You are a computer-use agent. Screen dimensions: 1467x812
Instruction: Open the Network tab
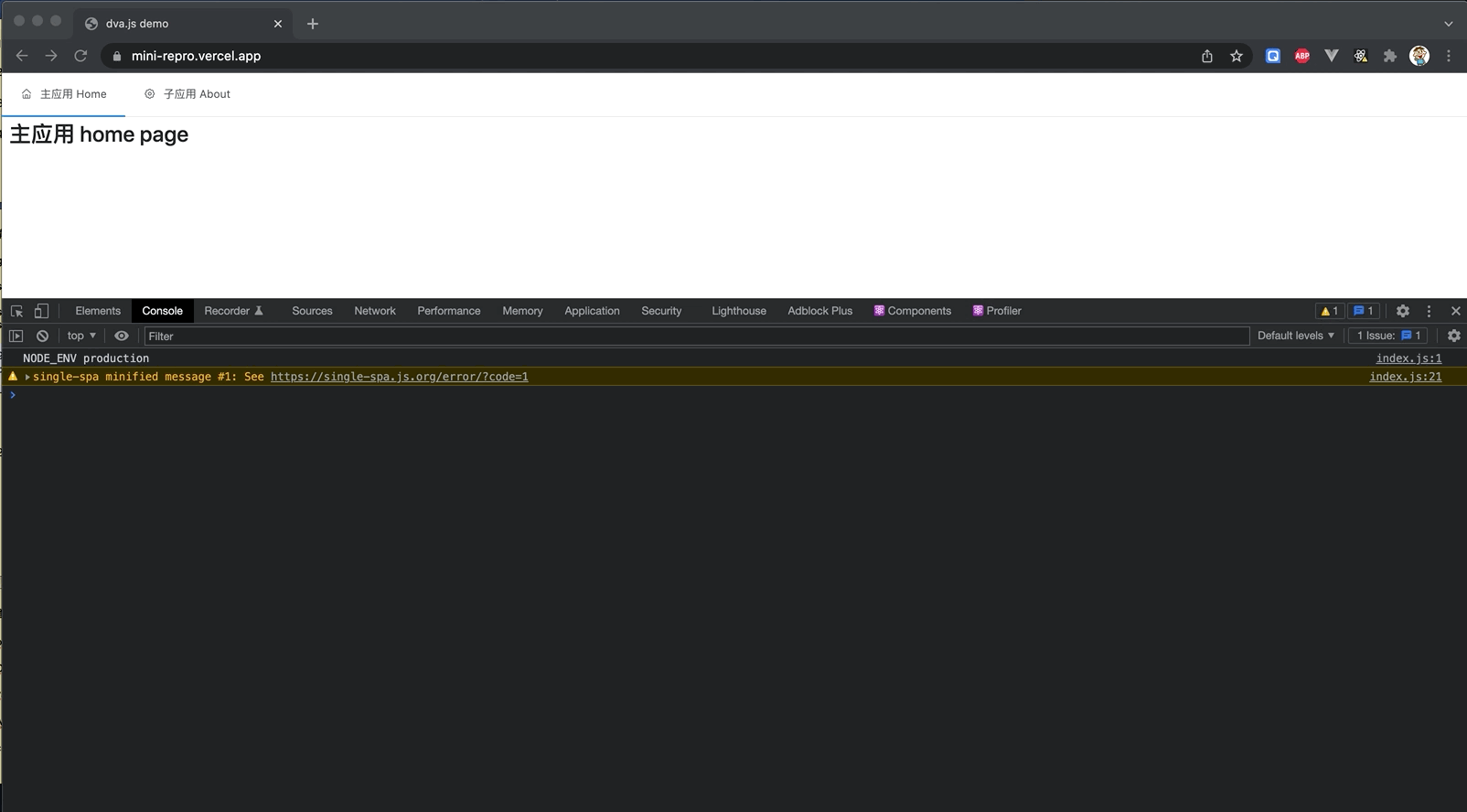pyautogui.click(x=375, y=311)
